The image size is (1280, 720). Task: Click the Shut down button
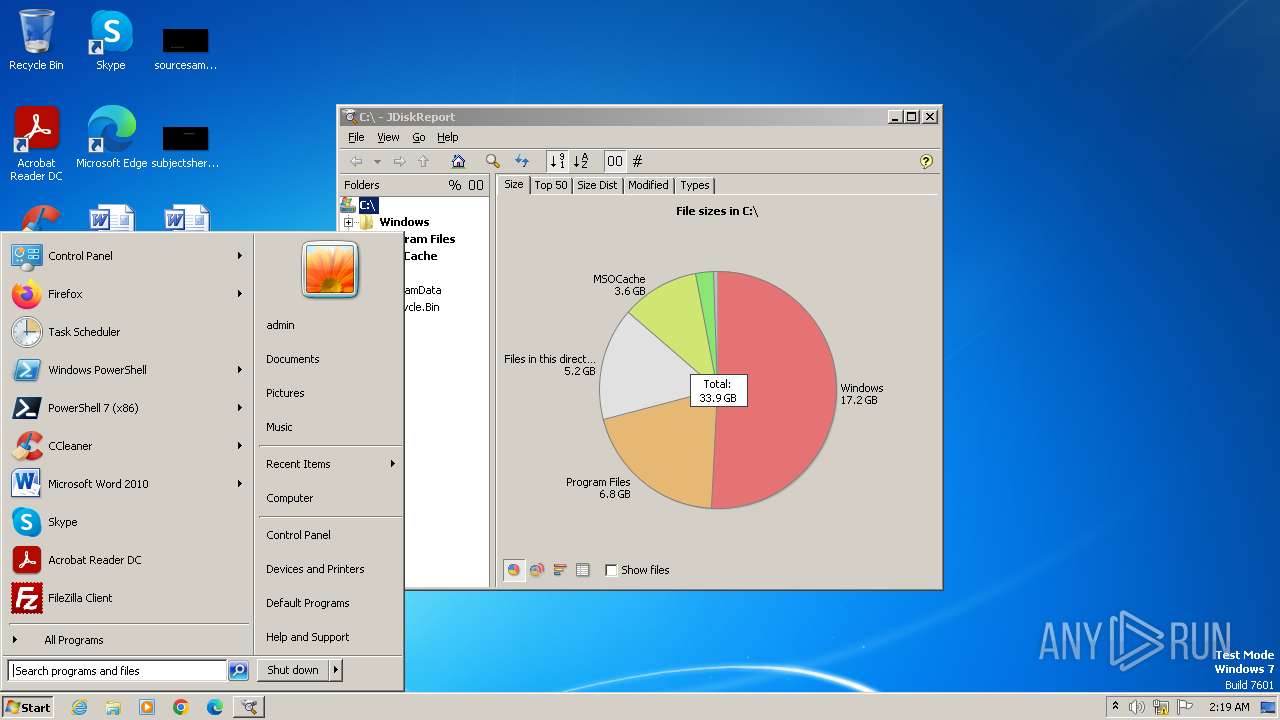point(293,670)
